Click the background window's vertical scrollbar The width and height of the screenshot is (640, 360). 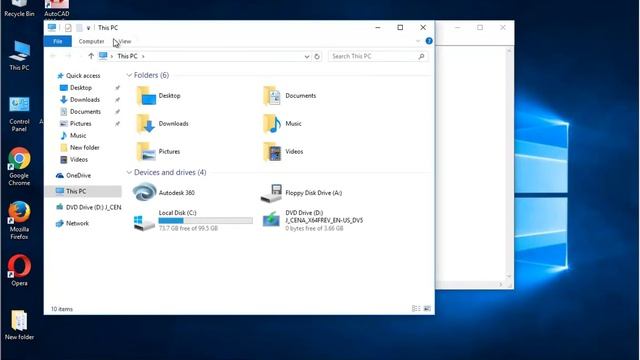(509, 163)
